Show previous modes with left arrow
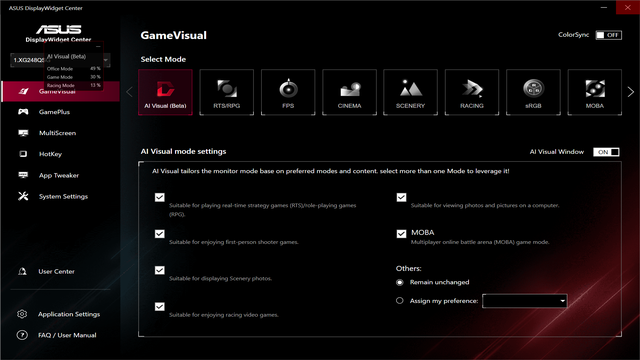The width and height of the screenshot is (640, 360). click(129, 92)
